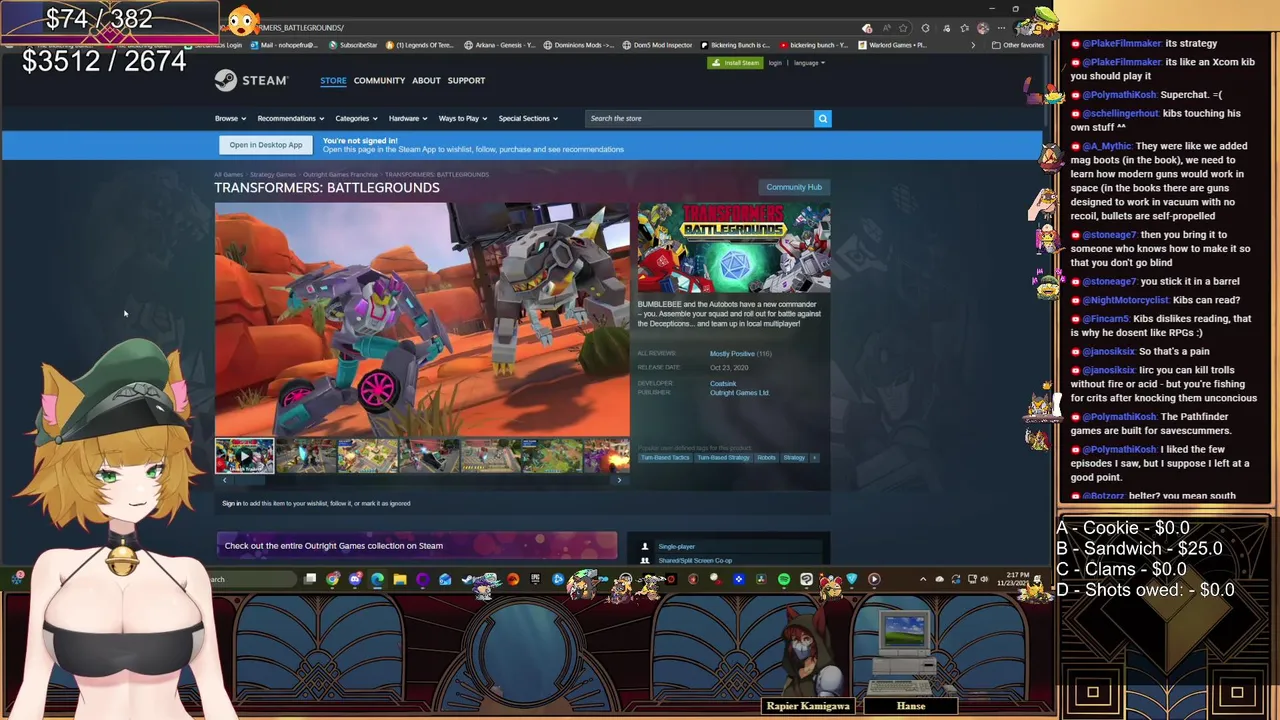This screenshot has height=720, width=1280.
Task: Click the Search the store input field
Action: 699,119
